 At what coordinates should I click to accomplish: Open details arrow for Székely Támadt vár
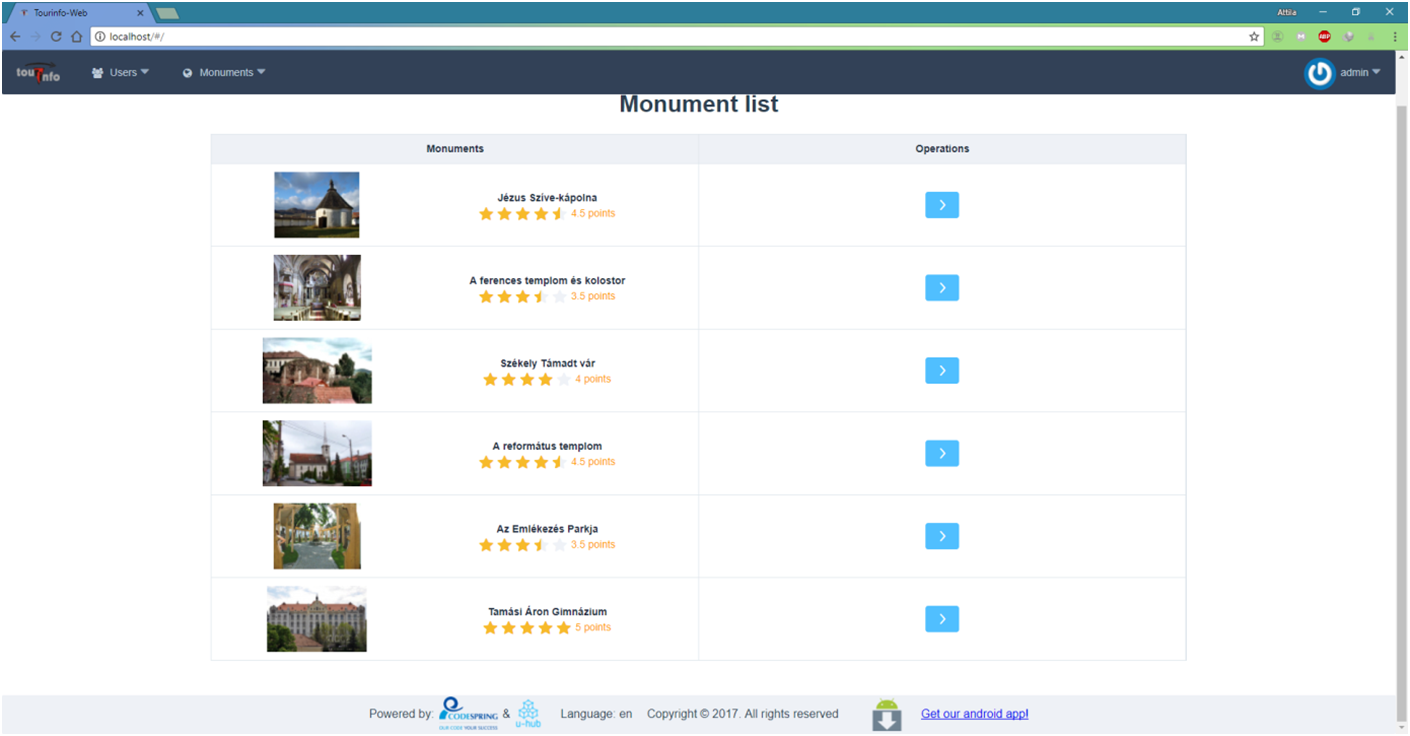tap(941, 371)
